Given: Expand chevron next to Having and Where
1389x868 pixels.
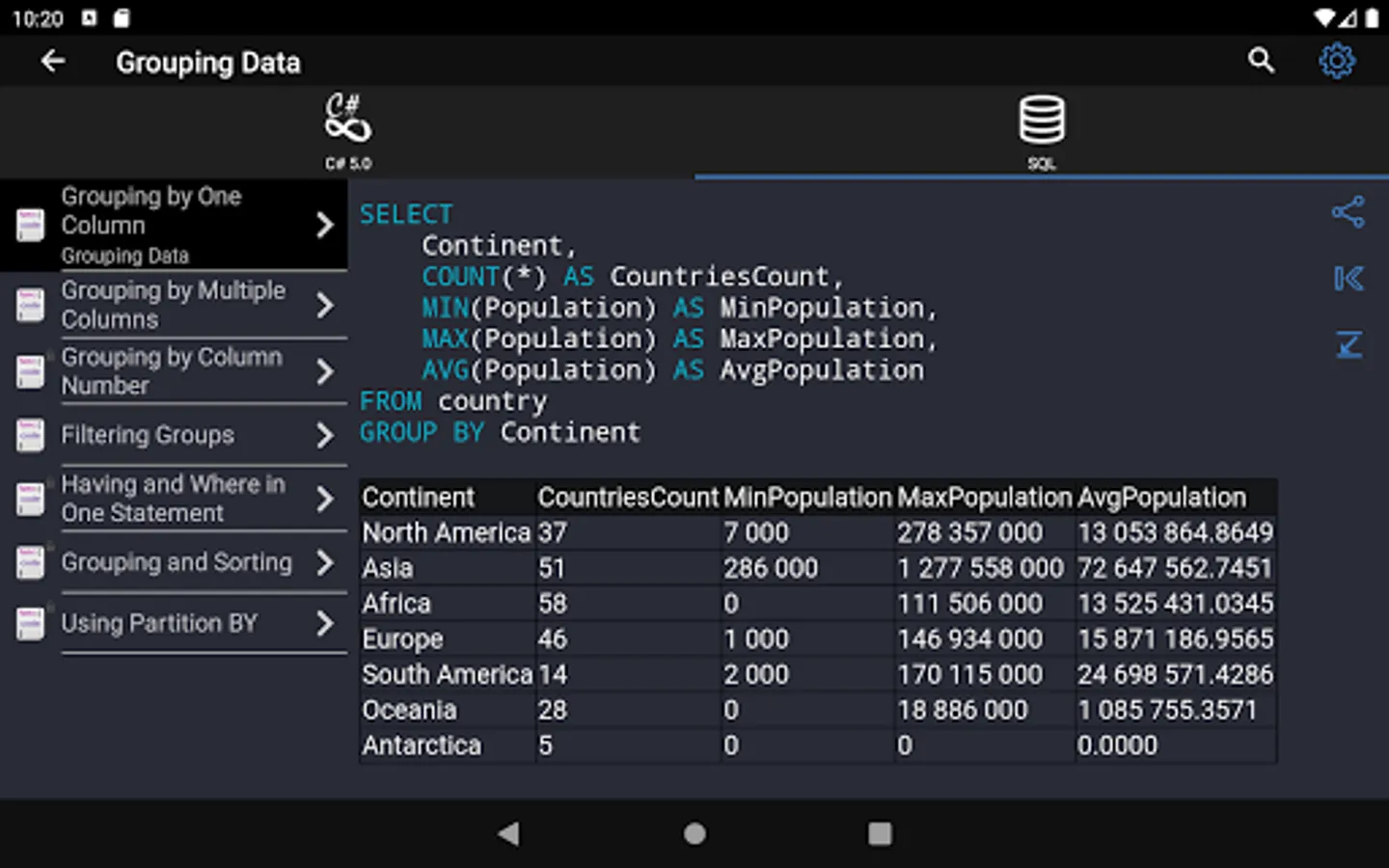Looking at the screenshot, I should 325,499.
